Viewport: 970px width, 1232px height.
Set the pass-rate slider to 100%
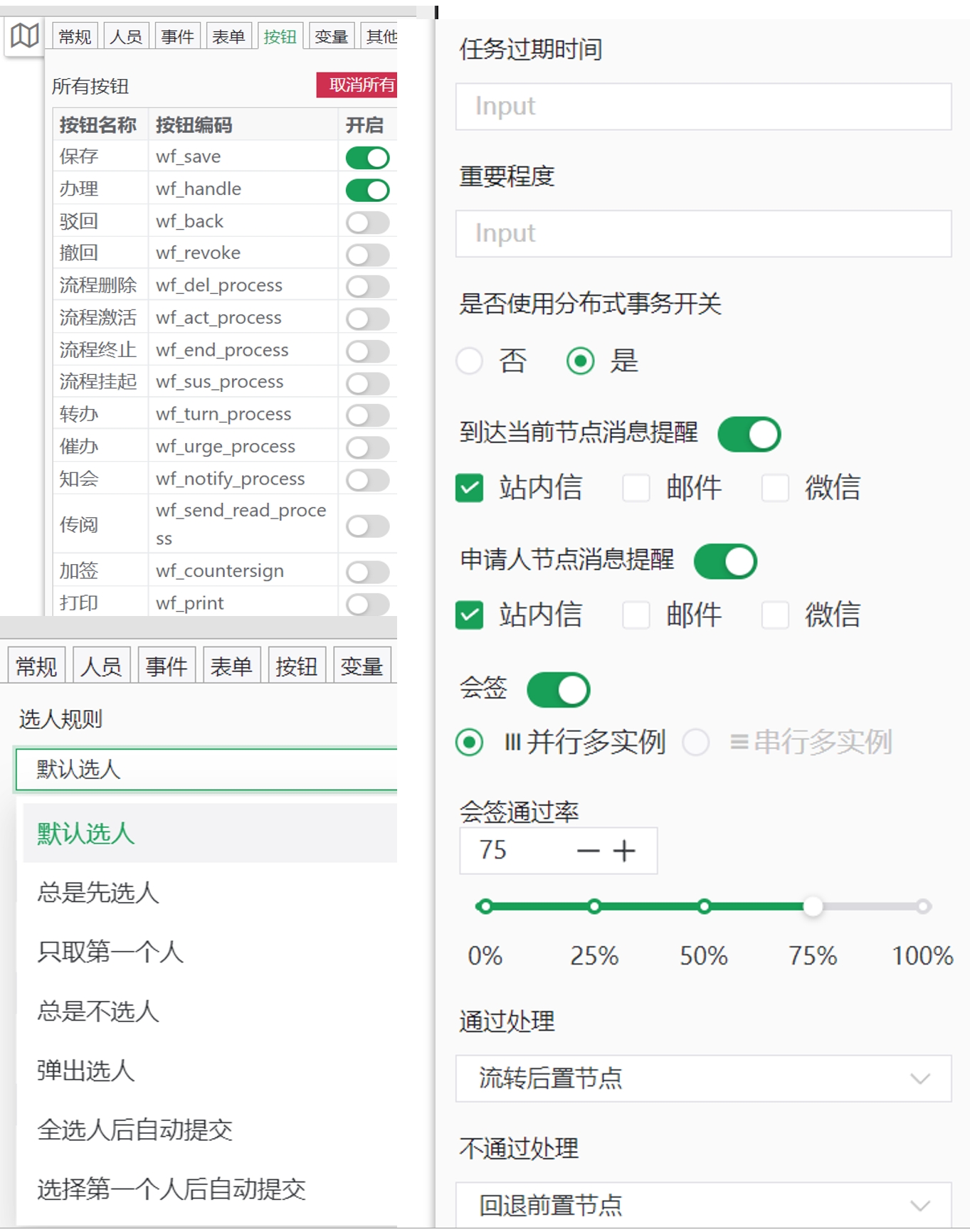923,907
